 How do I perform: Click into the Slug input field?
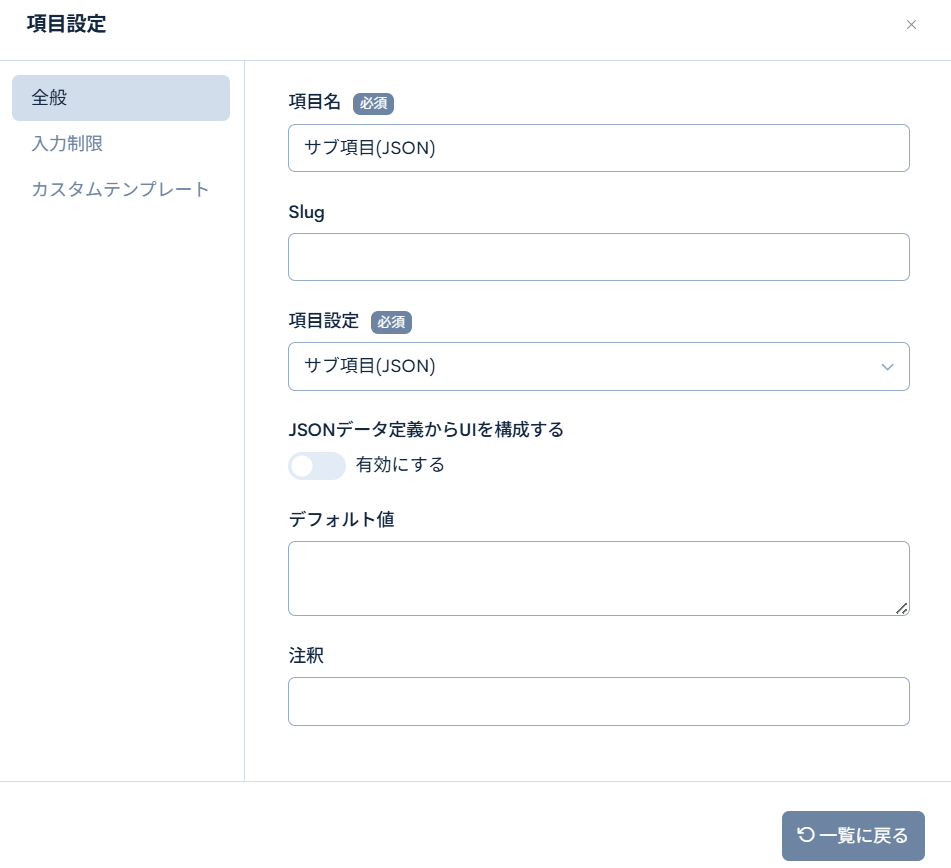599,257
